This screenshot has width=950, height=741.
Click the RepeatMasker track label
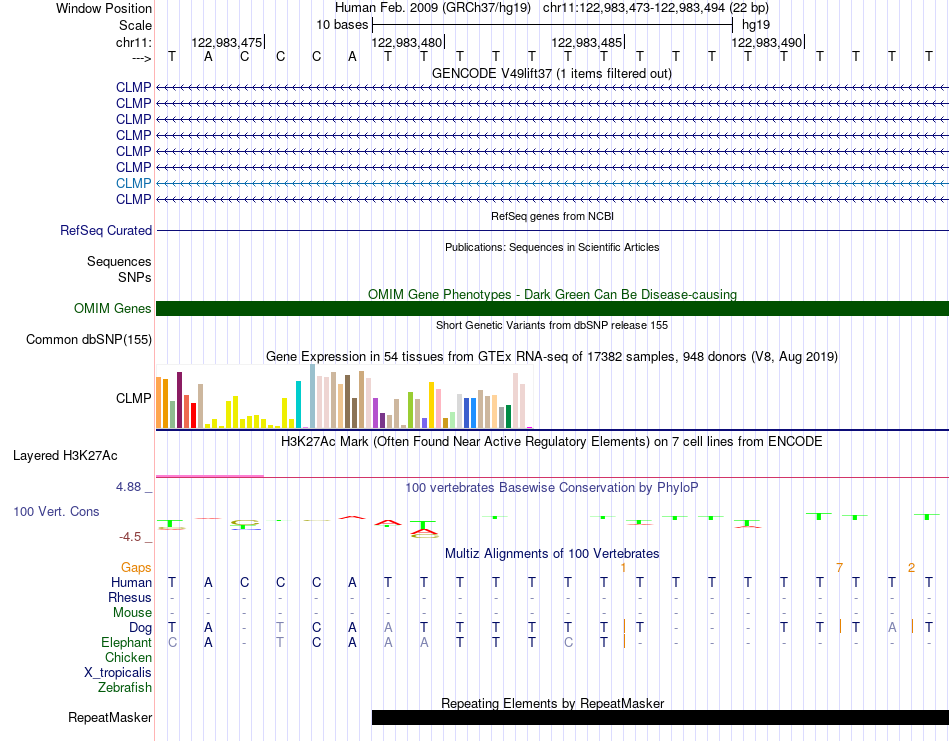110,717
